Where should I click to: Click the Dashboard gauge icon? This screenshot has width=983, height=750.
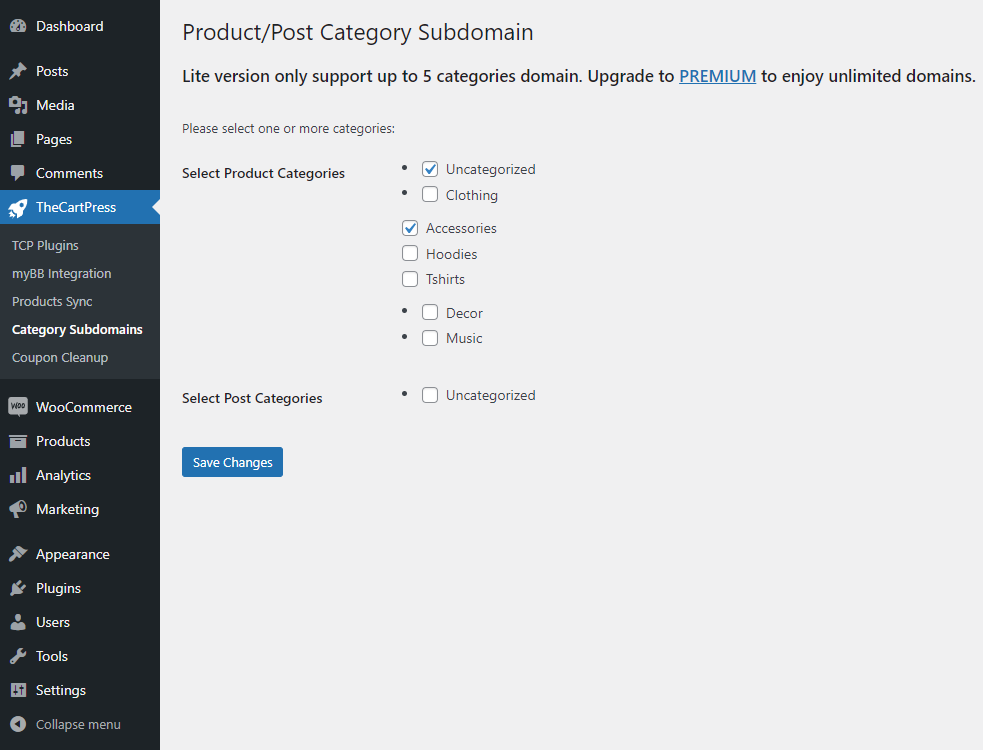18,26
